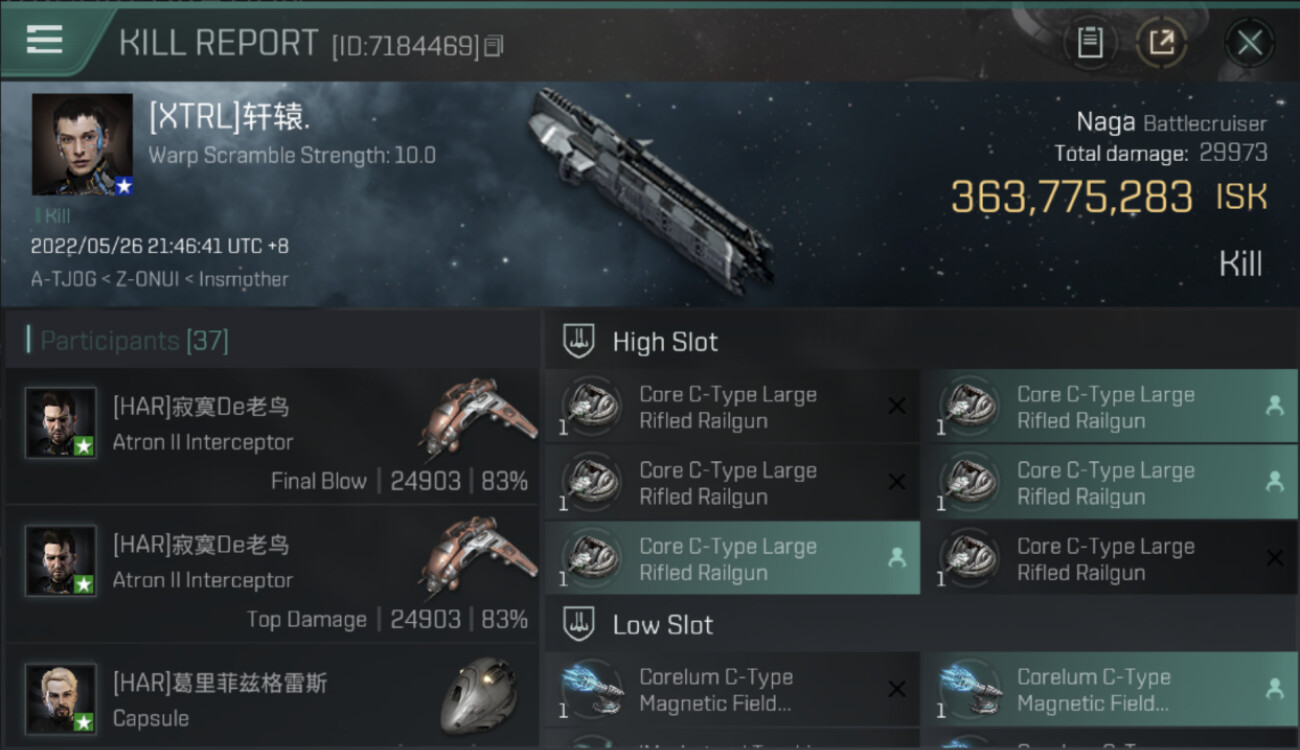This screenshot has height=750, width=1300.
Task: Open the Participants [37] list header
Action: tap(134, 341)
